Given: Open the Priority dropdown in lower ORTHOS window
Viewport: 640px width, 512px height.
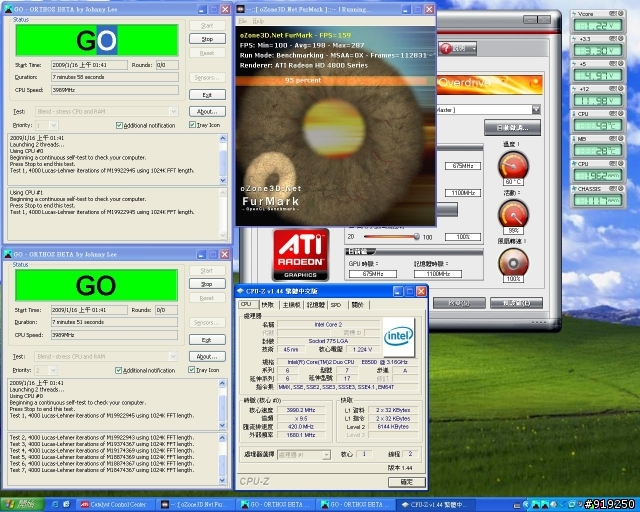Looking at the screenshot, I should click(x=53, y=370).
